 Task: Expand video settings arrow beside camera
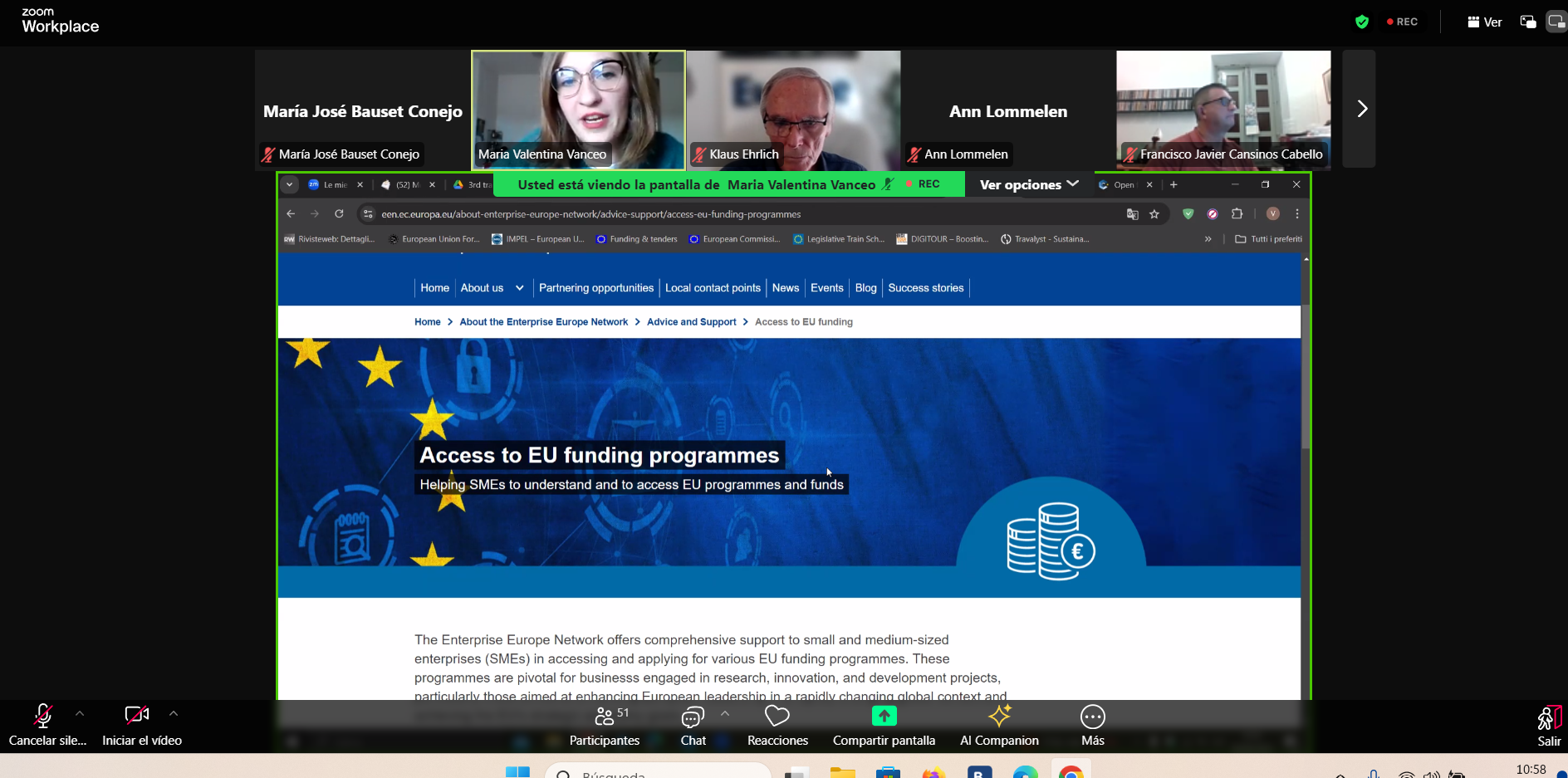174,713
